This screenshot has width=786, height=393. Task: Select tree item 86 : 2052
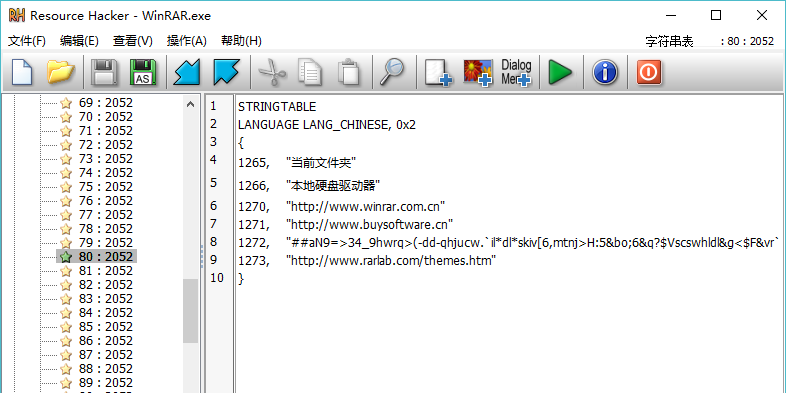pos(106,341)
